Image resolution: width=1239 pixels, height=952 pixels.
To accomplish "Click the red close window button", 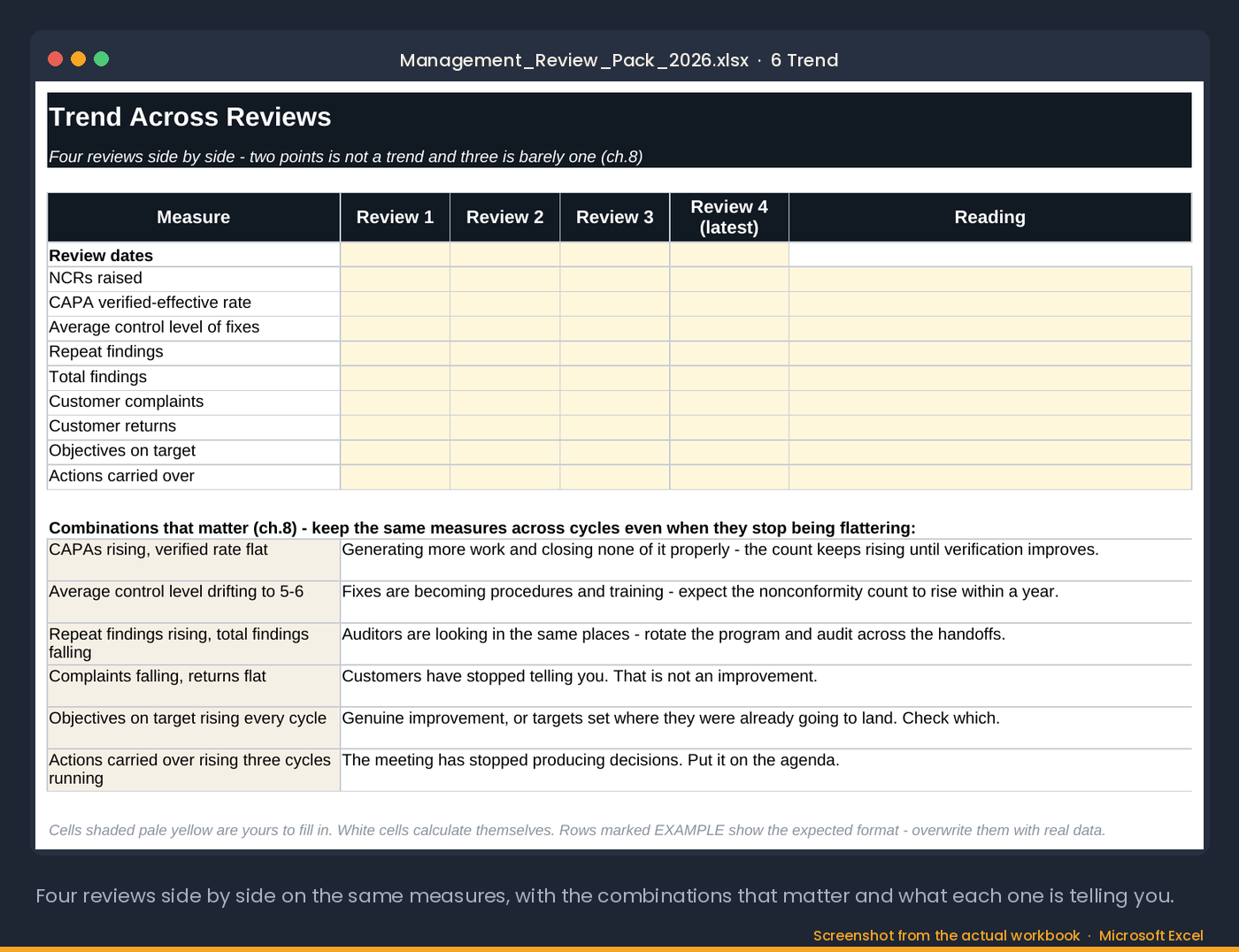I will [x=55, y=59].
